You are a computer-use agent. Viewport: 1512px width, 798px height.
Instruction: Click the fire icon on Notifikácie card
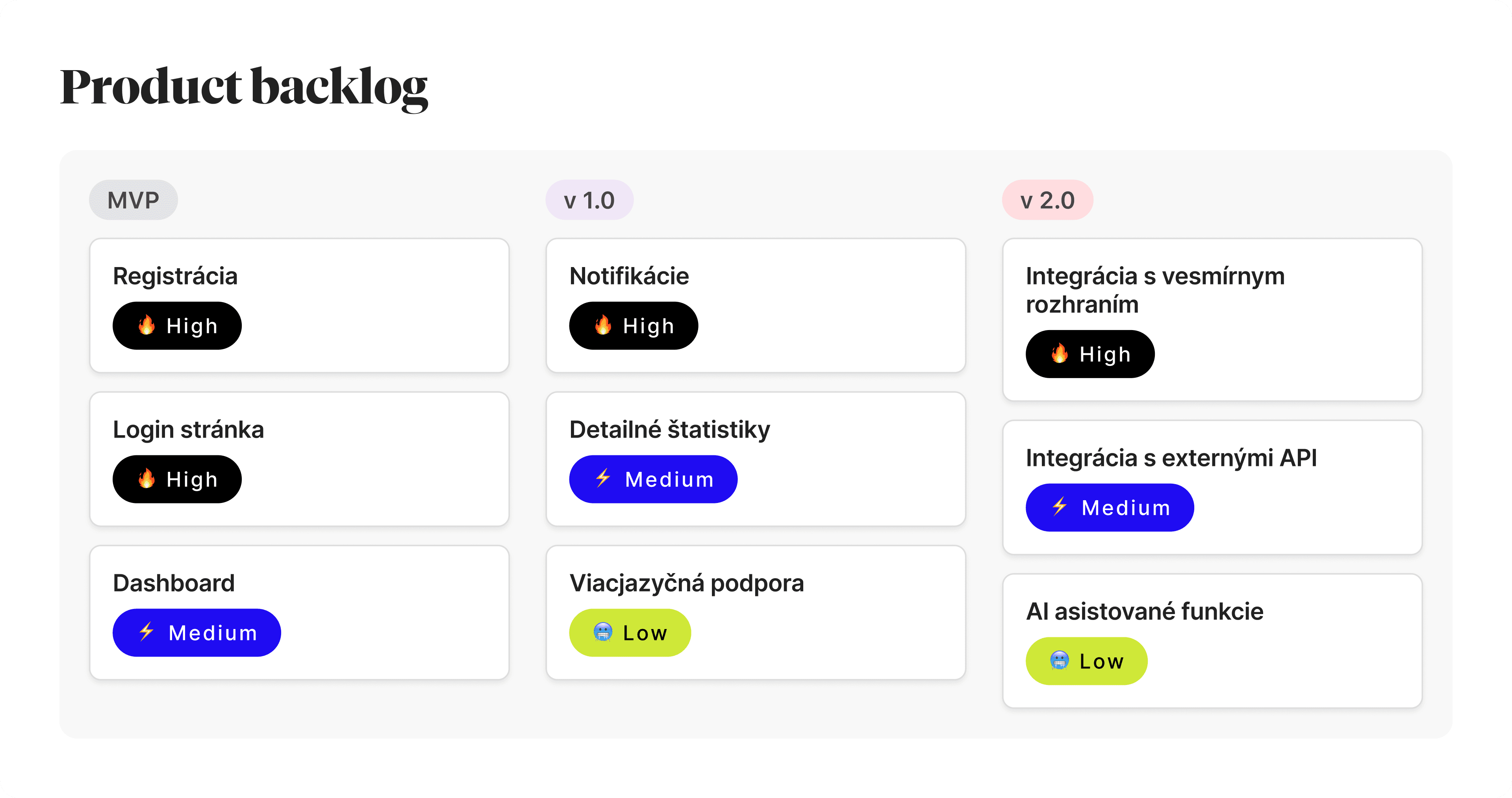click(603, 325)
